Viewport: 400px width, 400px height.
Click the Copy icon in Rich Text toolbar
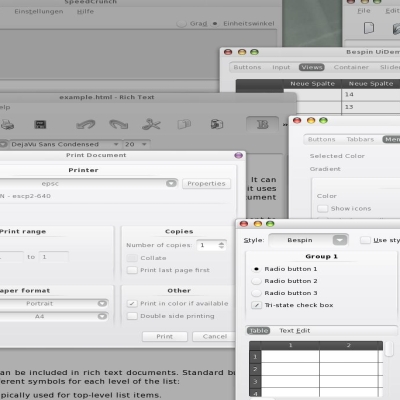click(x=184, y=124)
